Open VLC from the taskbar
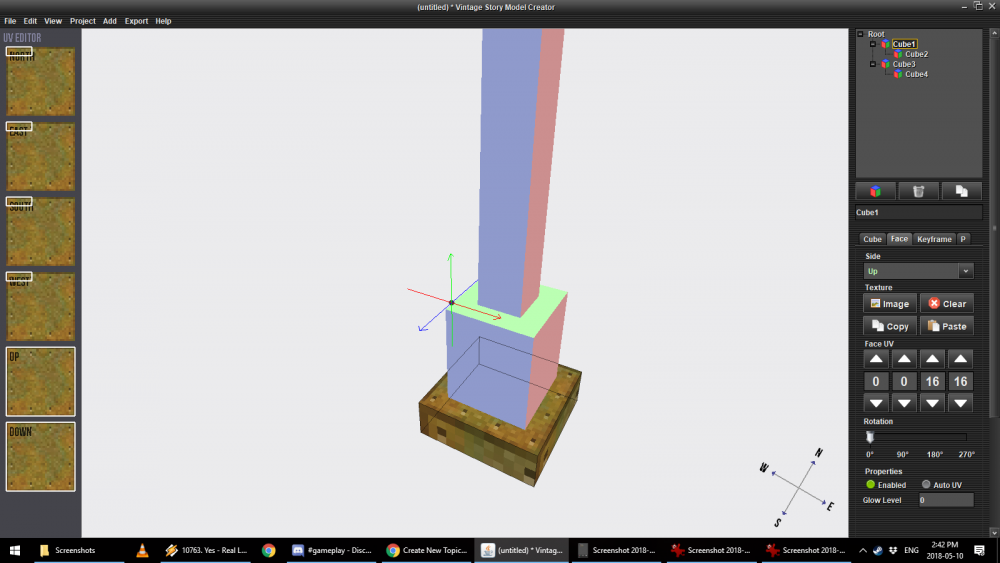The width and height of the screenshot is (1000, 563). click(x=143, y=550)
